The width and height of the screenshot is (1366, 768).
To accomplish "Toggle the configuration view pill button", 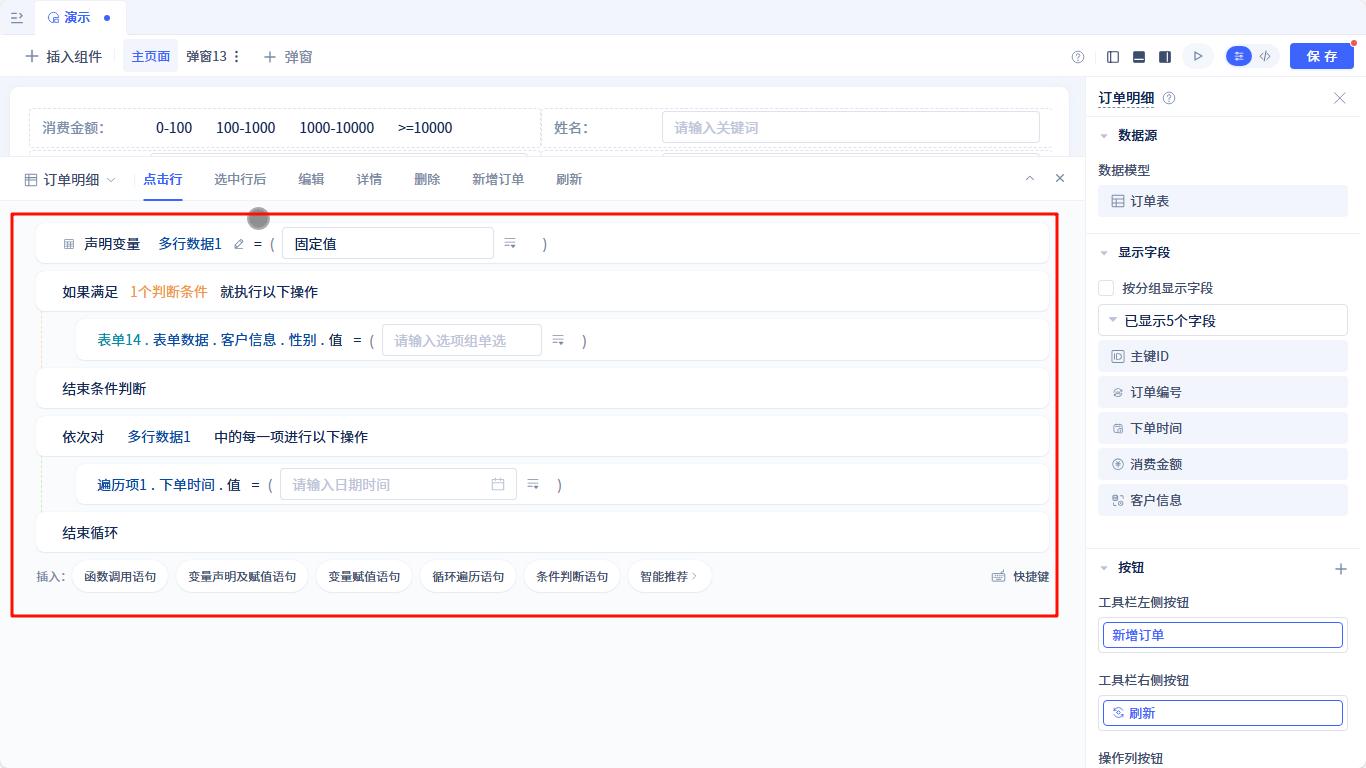I will (x=1239, y=56).
